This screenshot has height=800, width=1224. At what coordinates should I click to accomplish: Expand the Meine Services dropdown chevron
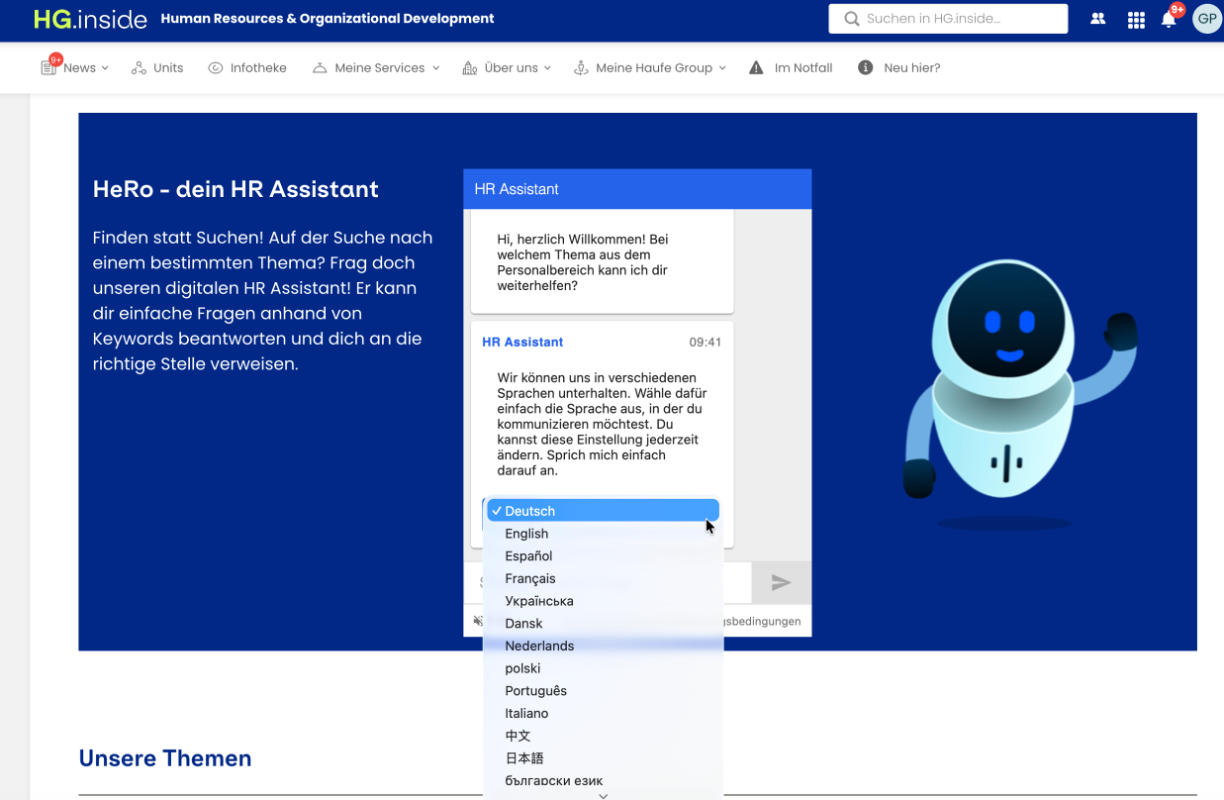435,68
